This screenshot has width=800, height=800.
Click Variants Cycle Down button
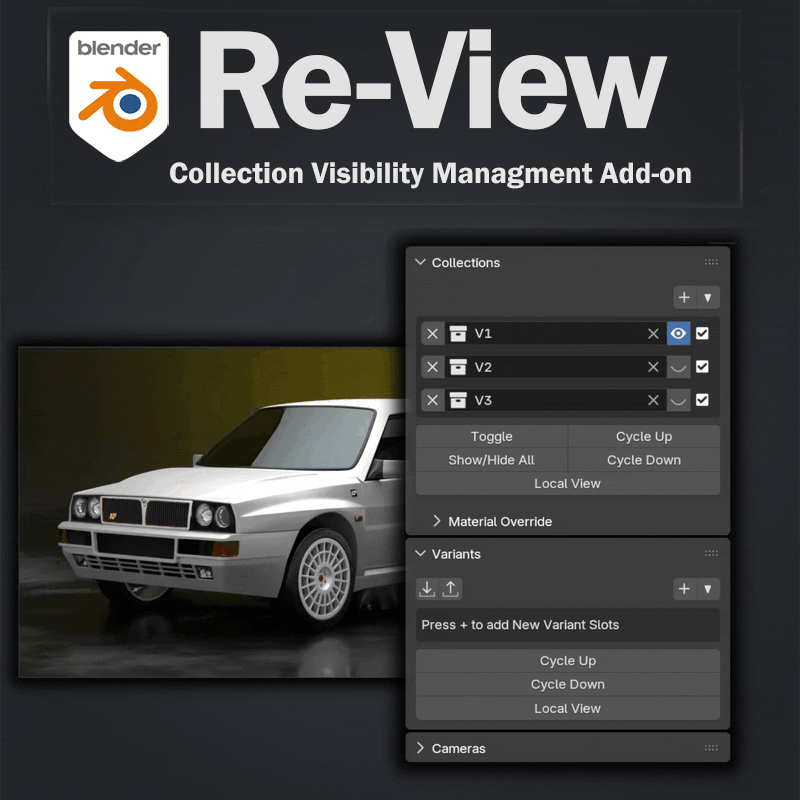coord(568,685)
